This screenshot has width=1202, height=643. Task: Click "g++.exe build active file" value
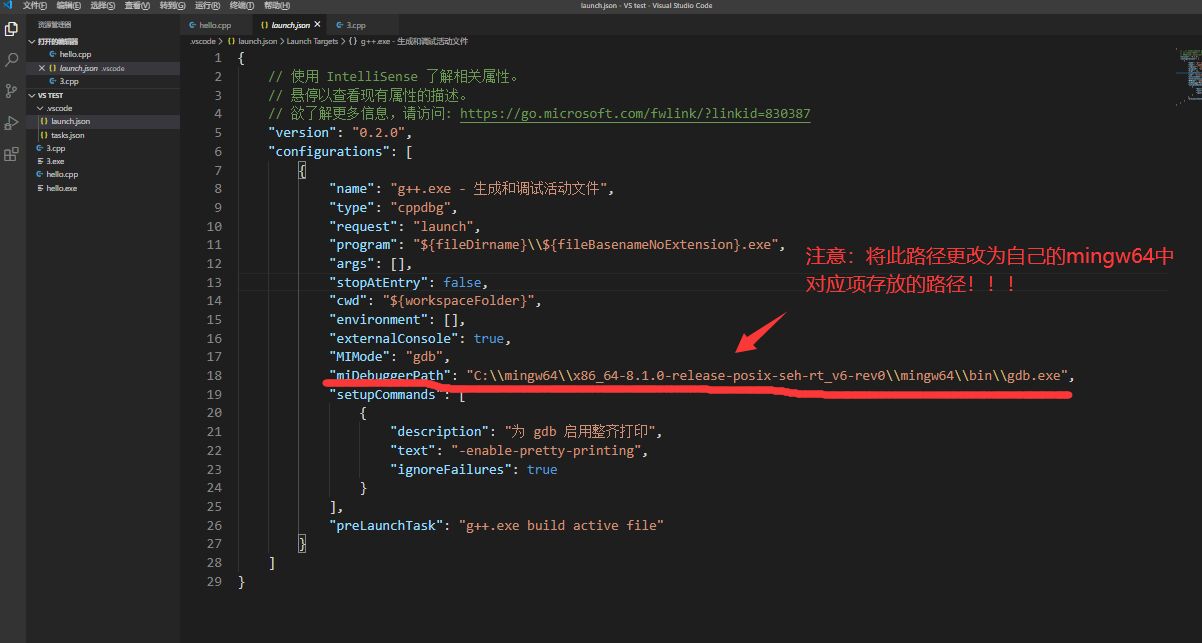pyautogui.click(x=561, y=525)
